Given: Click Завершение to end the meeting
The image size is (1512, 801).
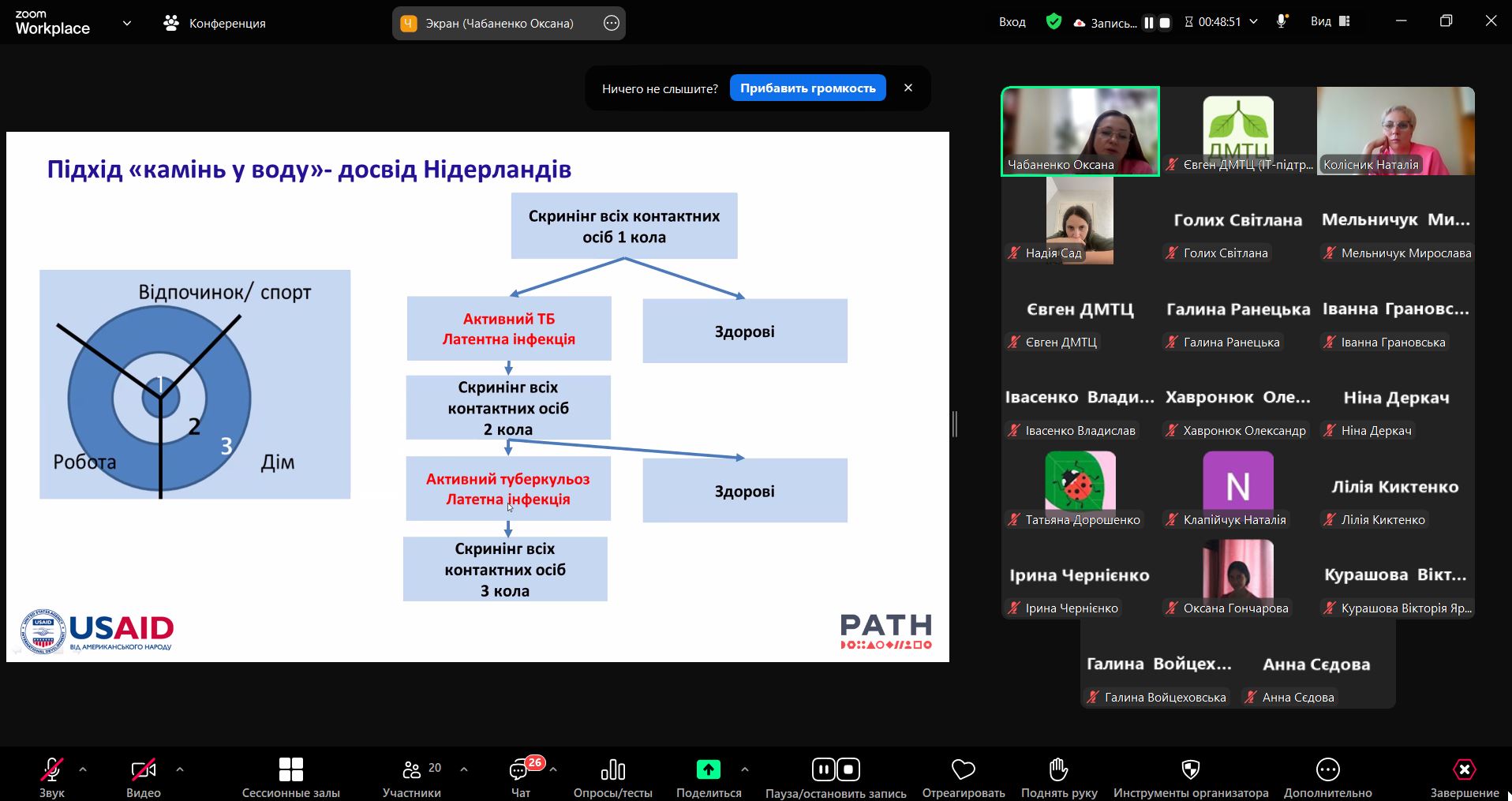Looking at the screenshot, I should pos(1464,770).
